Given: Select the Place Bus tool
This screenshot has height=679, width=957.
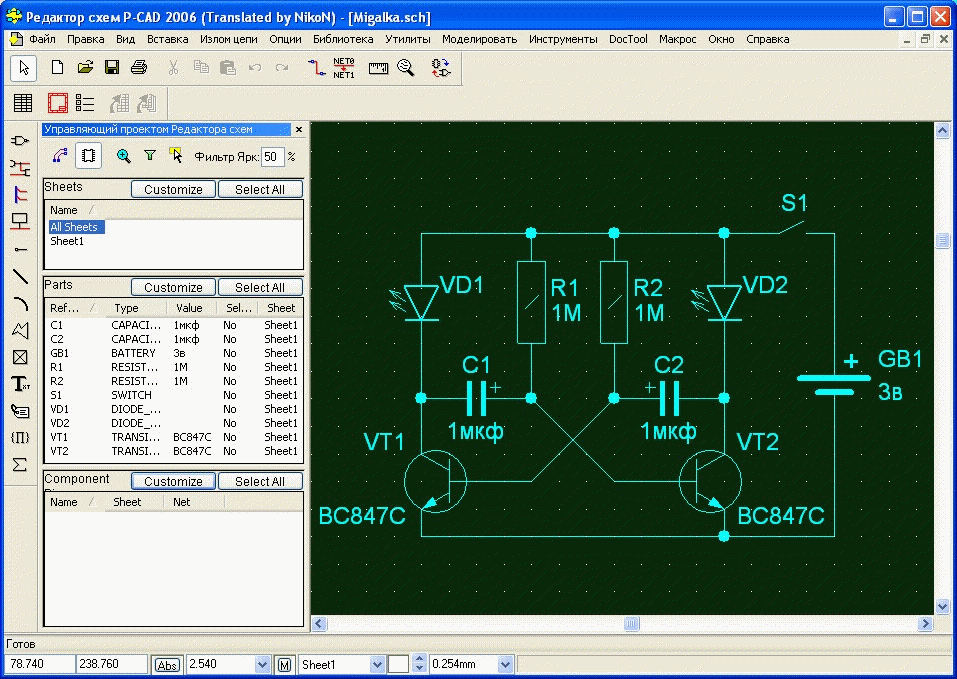Looking at the screenshot, I should point(20,195).
